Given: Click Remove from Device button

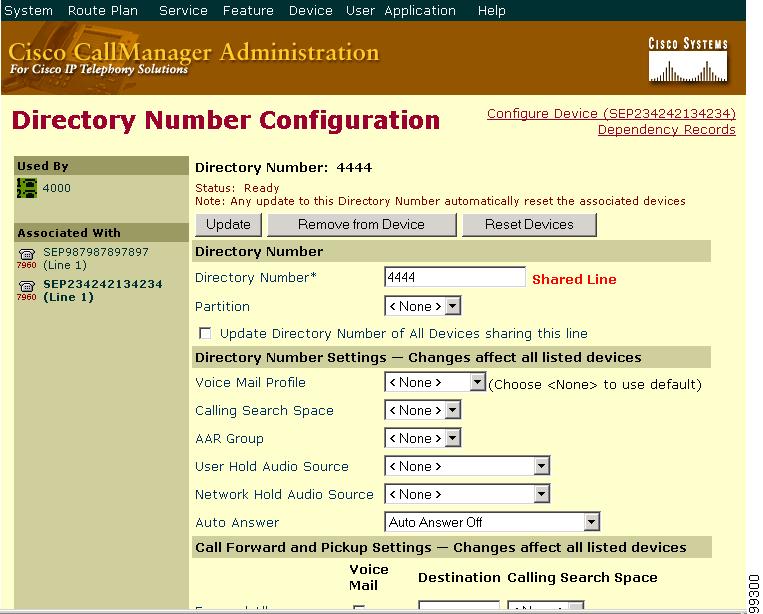Looking at the screenshot, I should point(362,225).
